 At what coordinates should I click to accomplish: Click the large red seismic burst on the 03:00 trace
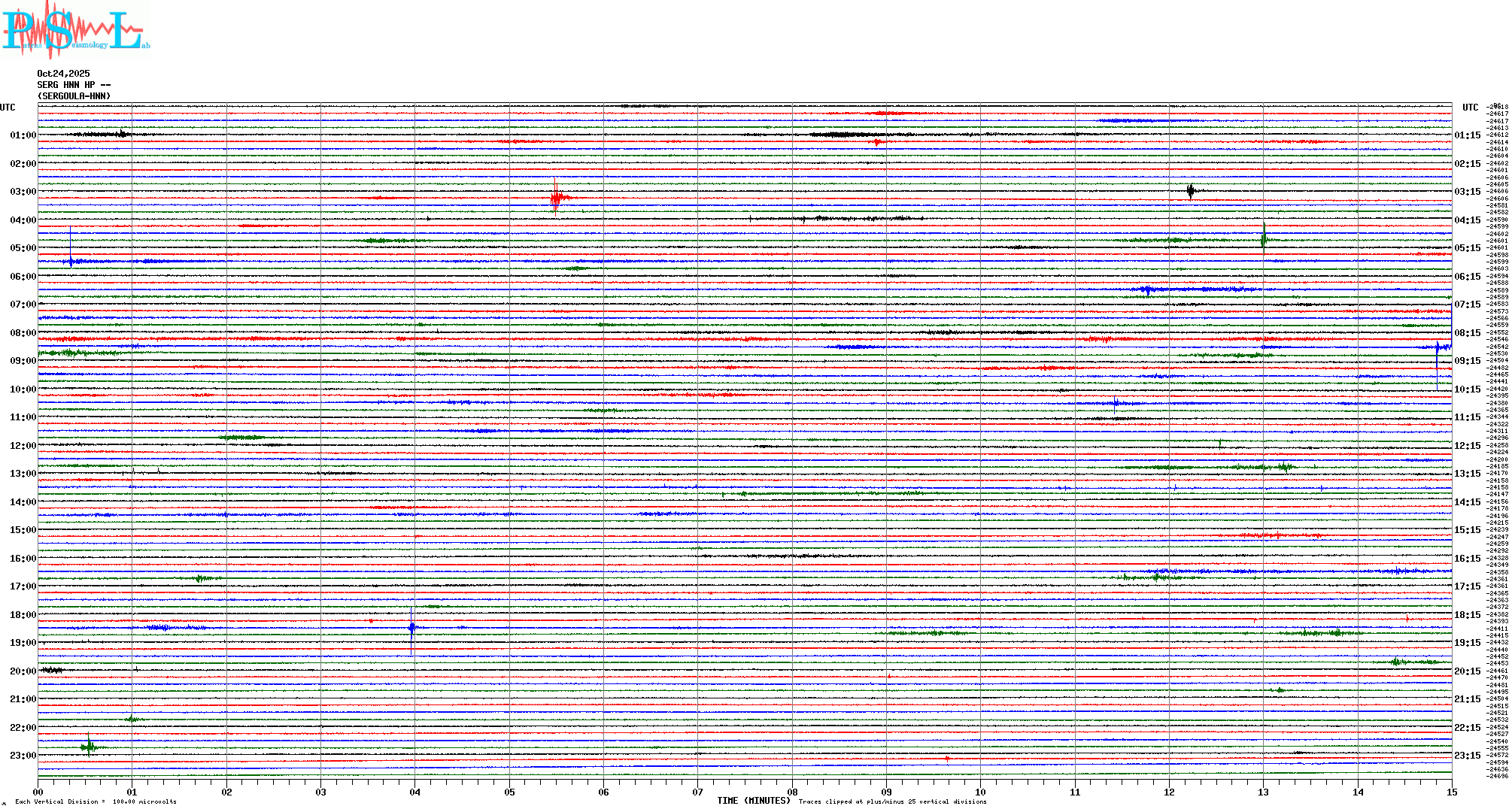coord(556,198)
